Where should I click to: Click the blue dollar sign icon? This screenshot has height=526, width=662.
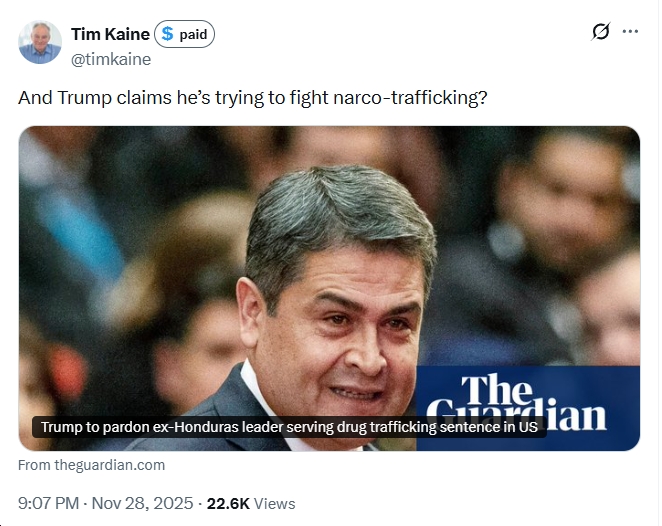tap(167, 35)
